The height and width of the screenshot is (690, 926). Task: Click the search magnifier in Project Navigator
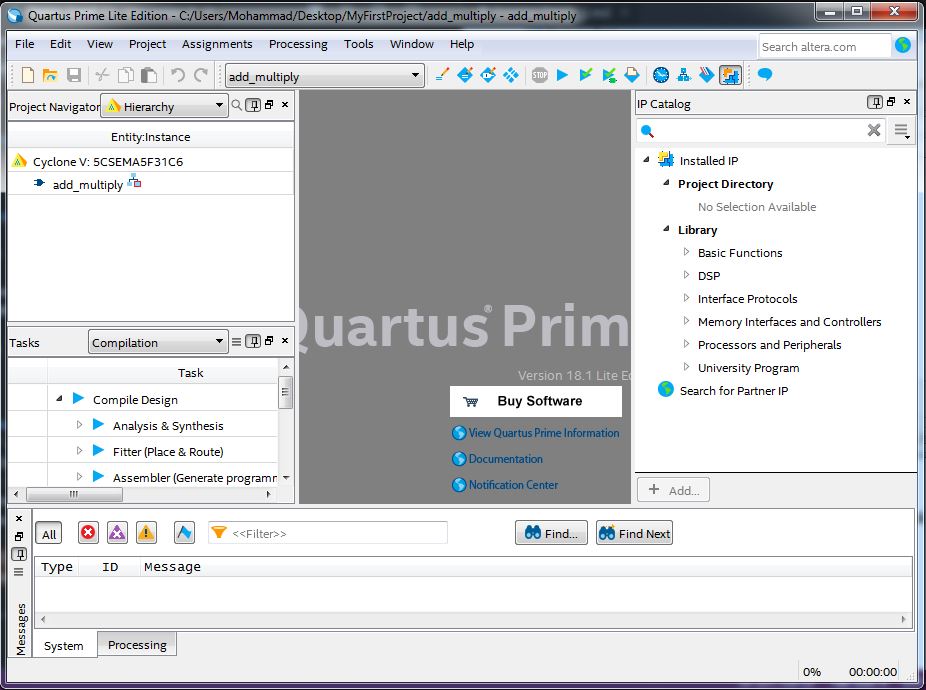coord(236,105)
